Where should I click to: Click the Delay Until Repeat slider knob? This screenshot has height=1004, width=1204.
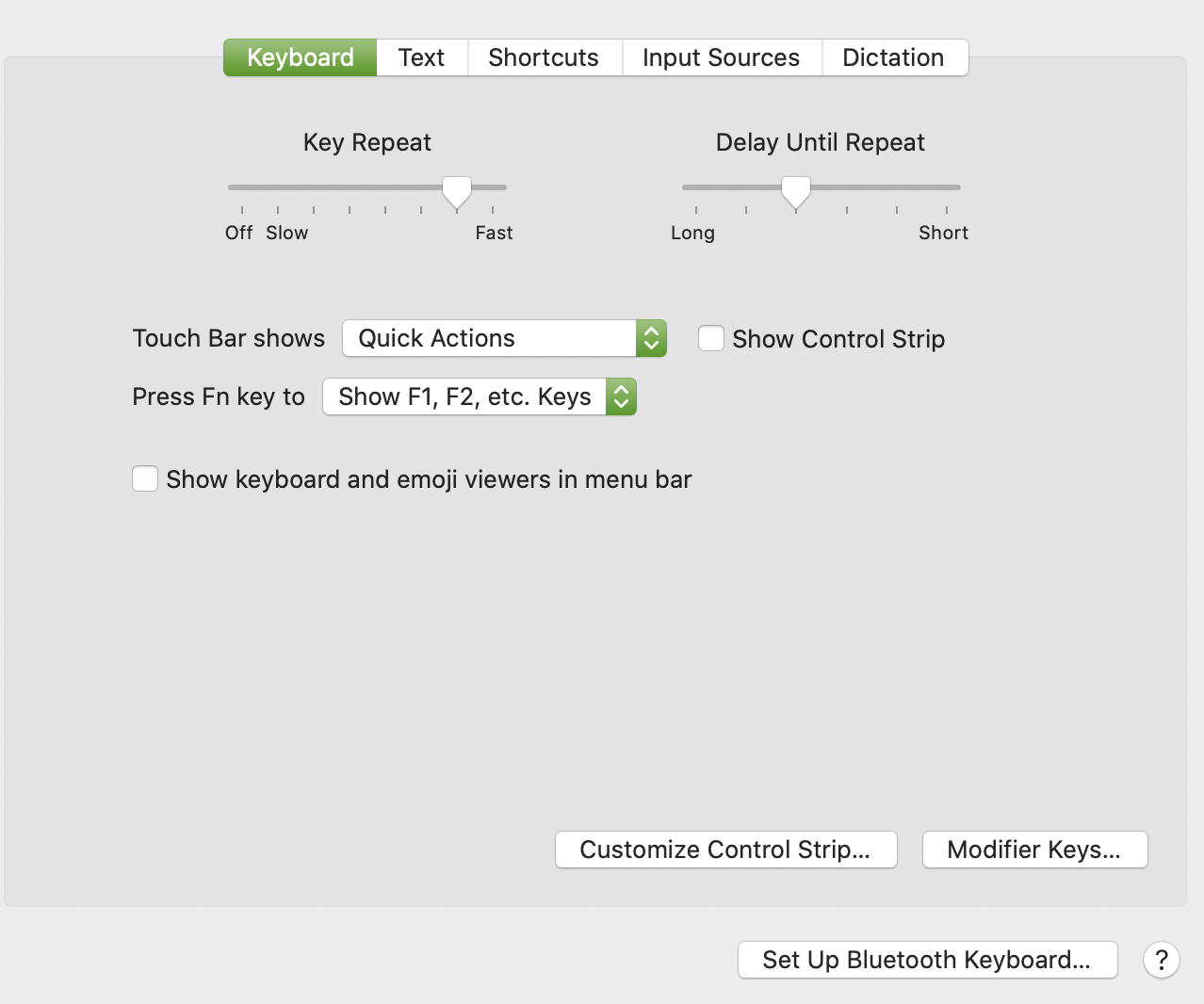pyautogui.click(x=795, y=191)
